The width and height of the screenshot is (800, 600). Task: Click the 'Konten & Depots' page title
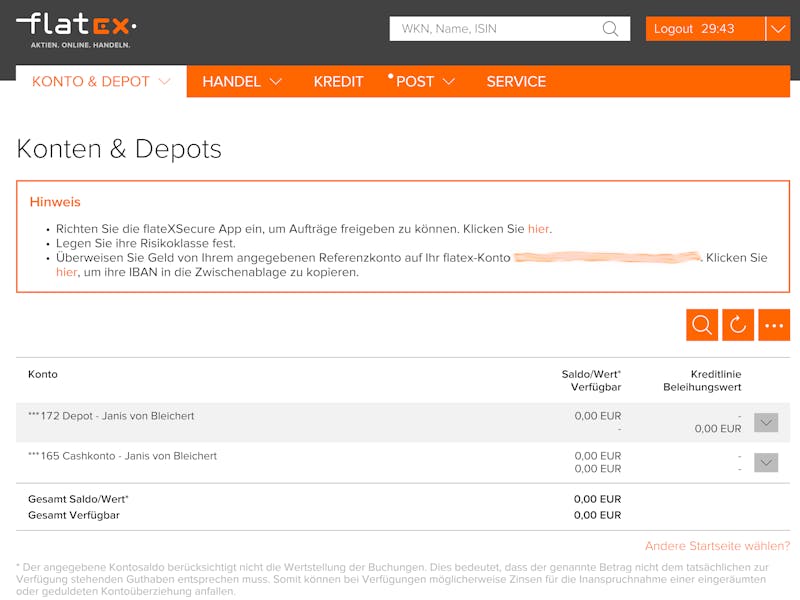[119, 149]
